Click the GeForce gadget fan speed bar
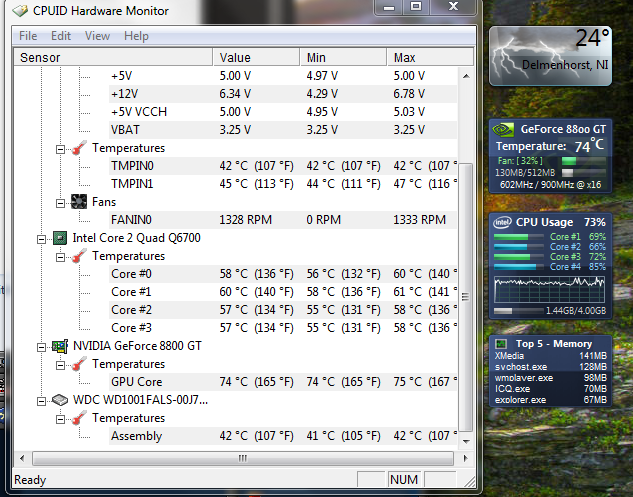The image size is (633, 497). click(x=584, y=161)
